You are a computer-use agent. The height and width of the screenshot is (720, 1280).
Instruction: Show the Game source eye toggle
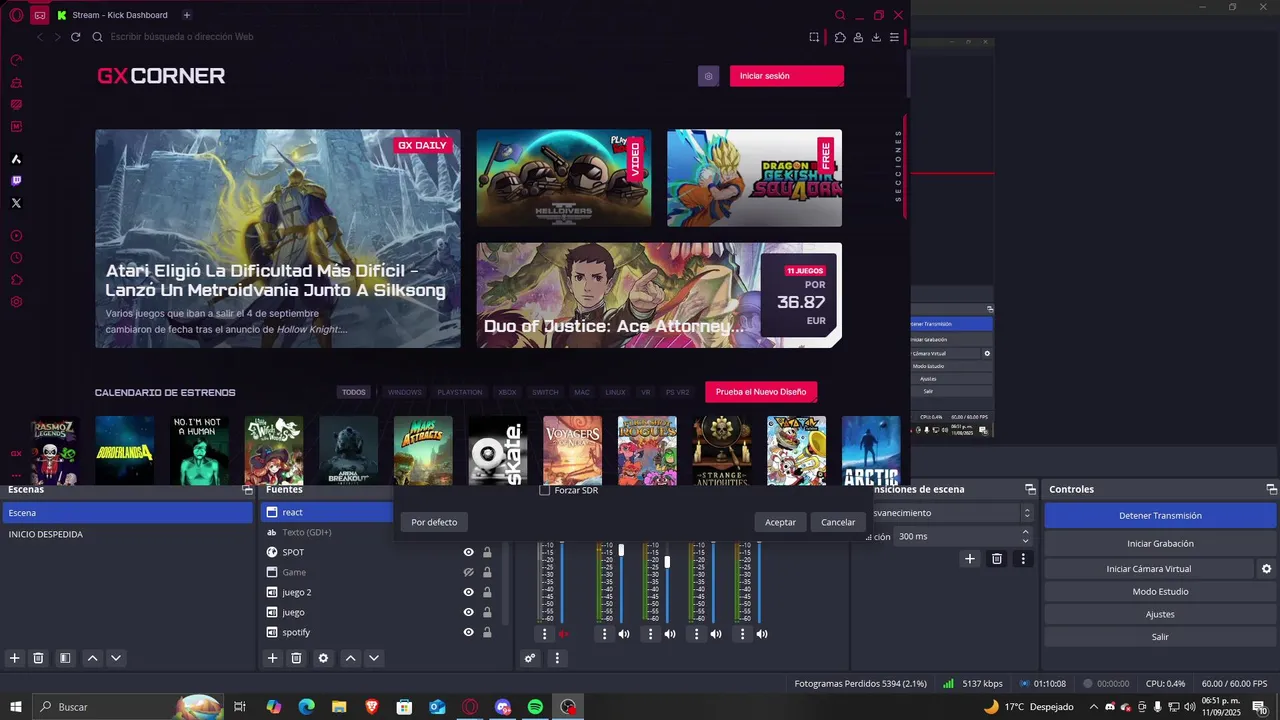click(x=468, y=572)
